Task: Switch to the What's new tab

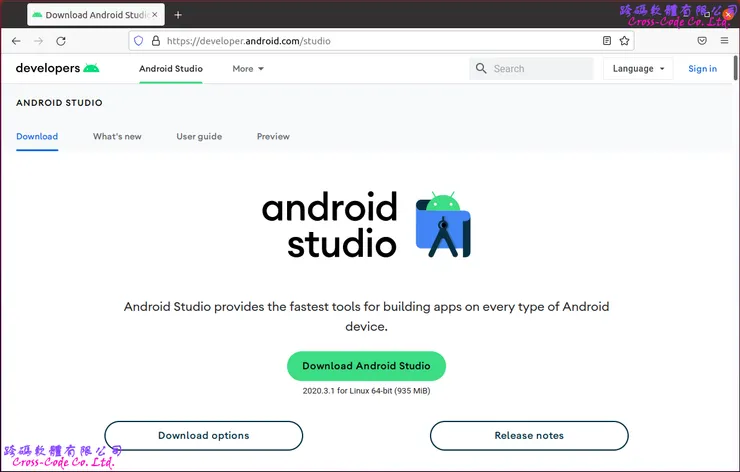Action: tap(117, 136)
